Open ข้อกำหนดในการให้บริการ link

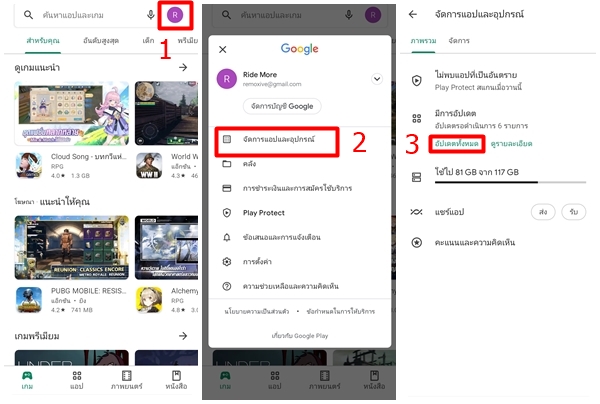click(341, 311)
